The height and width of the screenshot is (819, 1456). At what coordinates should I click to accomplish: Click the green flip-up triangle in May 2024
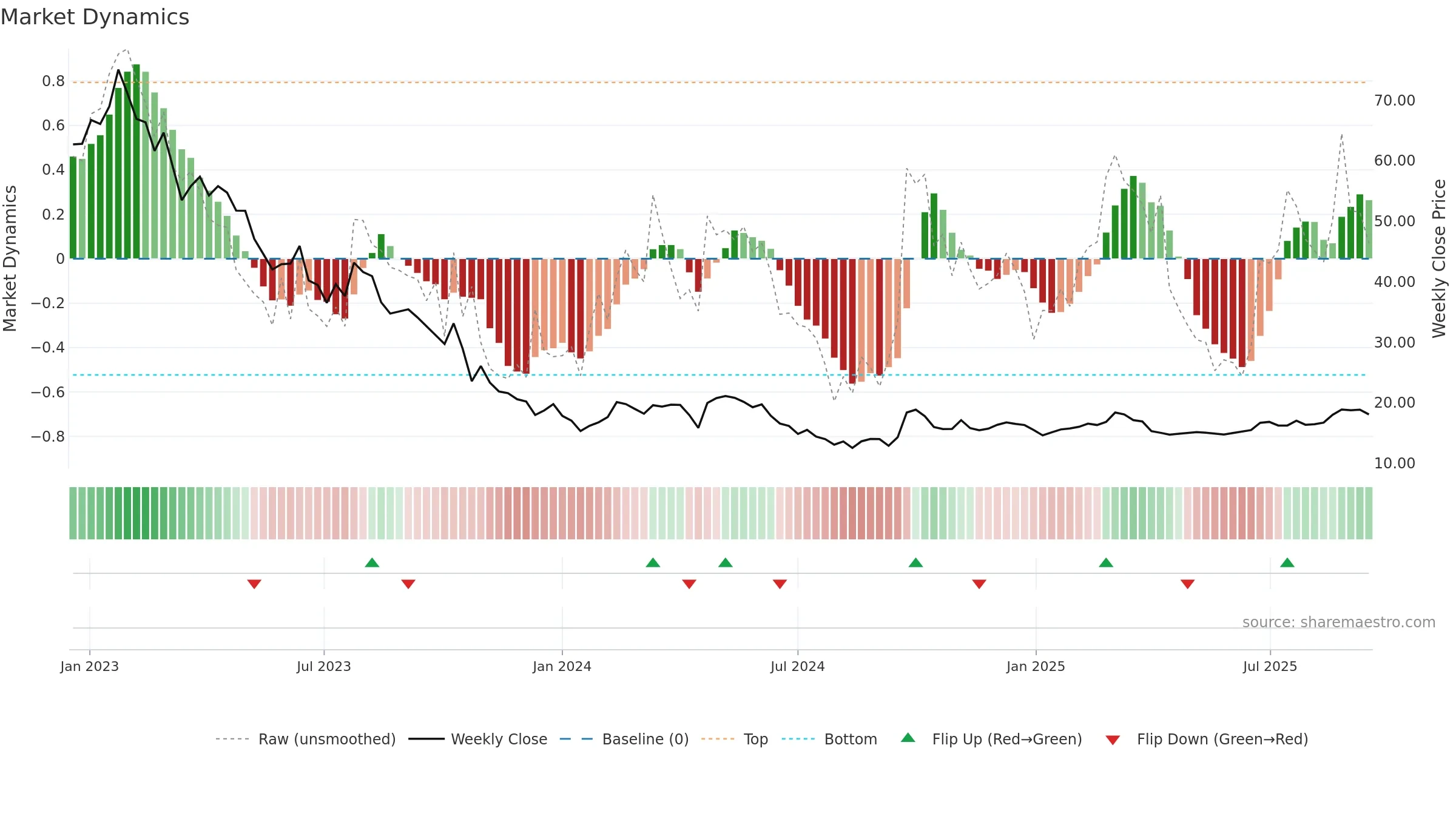click(726, 562)
